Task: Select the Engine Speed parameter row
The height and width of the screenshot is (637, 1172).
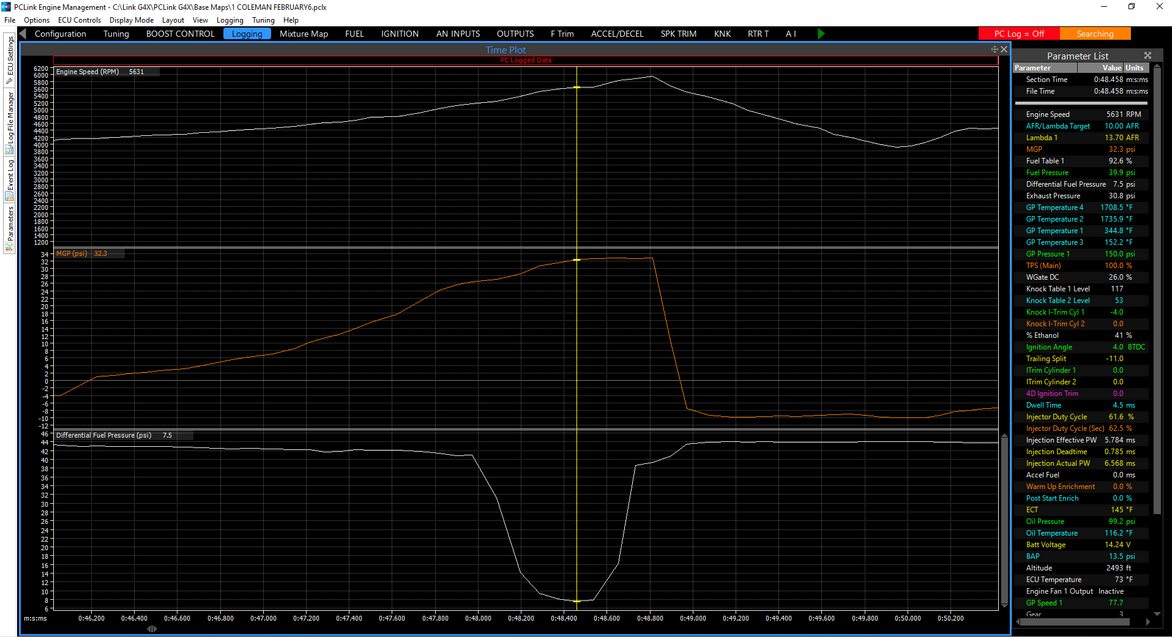Action: [1081, 114]
